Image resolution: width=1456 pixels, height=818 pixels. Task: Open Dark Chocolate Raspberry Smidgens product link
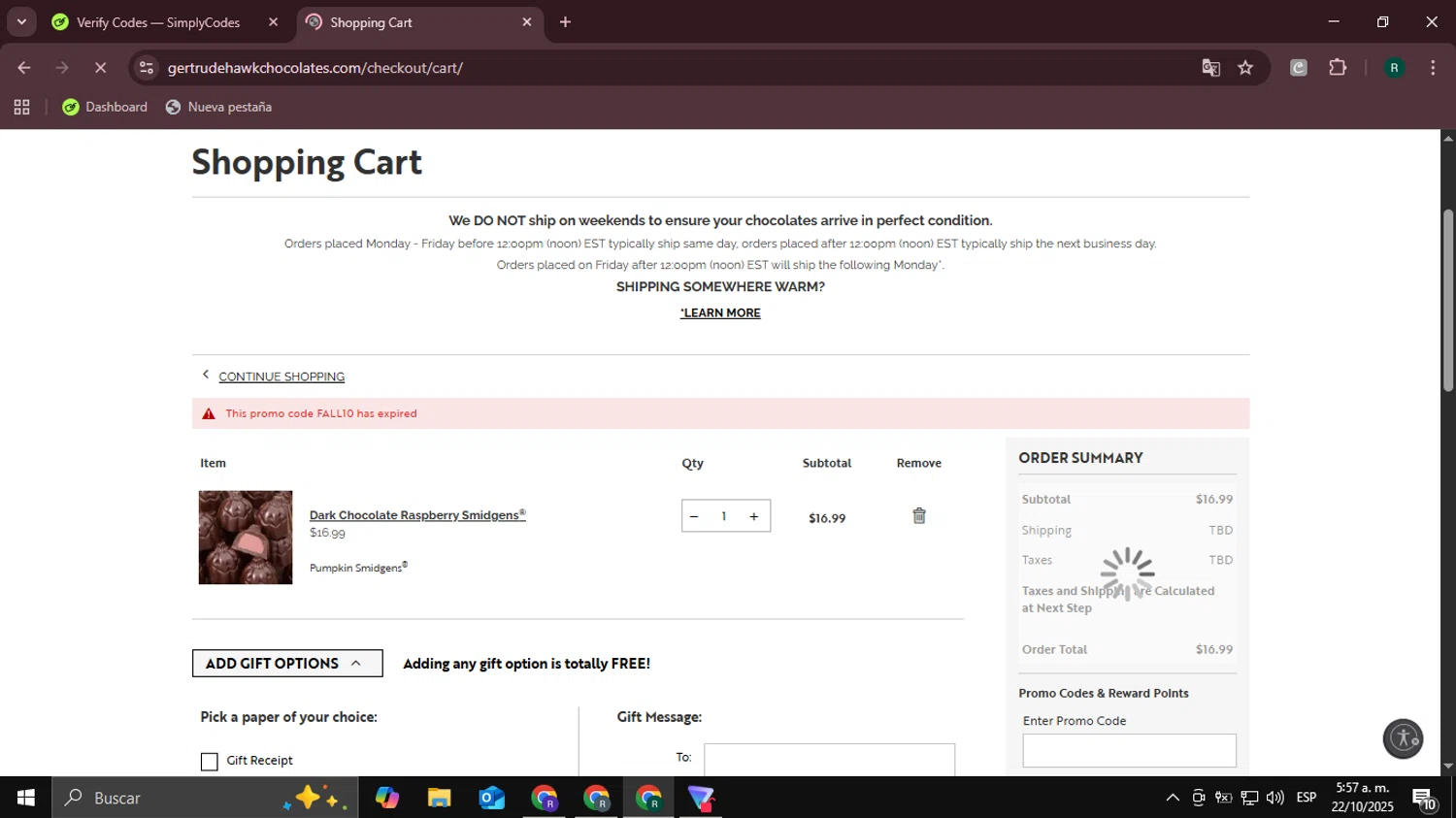[417, 514]
